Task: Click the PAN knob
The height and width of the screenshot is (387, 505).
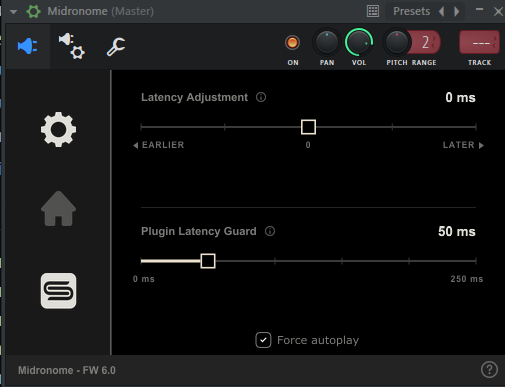Action: (327, 42)
